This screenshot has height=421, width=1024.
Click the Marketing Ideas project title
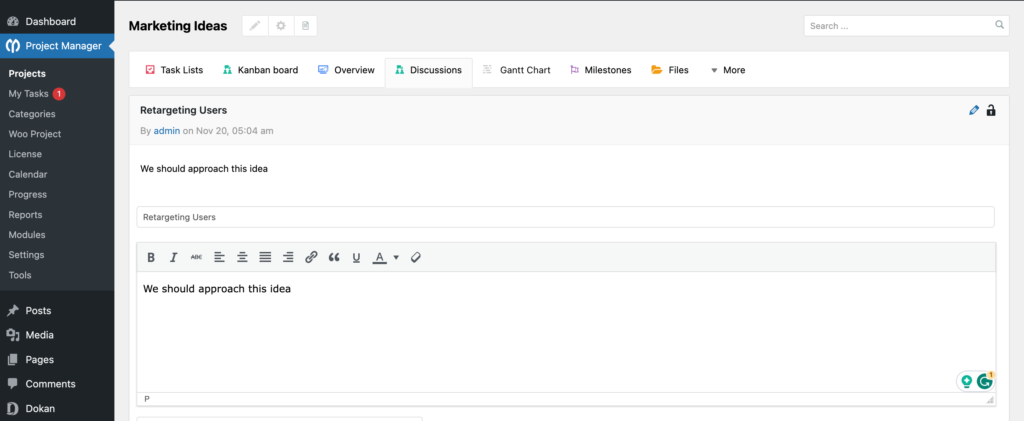(x=178, y=26)
